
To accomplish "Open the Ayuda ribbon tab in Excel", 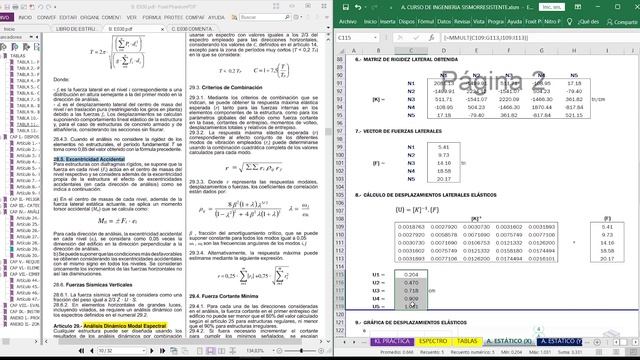I will pos(514,22).
